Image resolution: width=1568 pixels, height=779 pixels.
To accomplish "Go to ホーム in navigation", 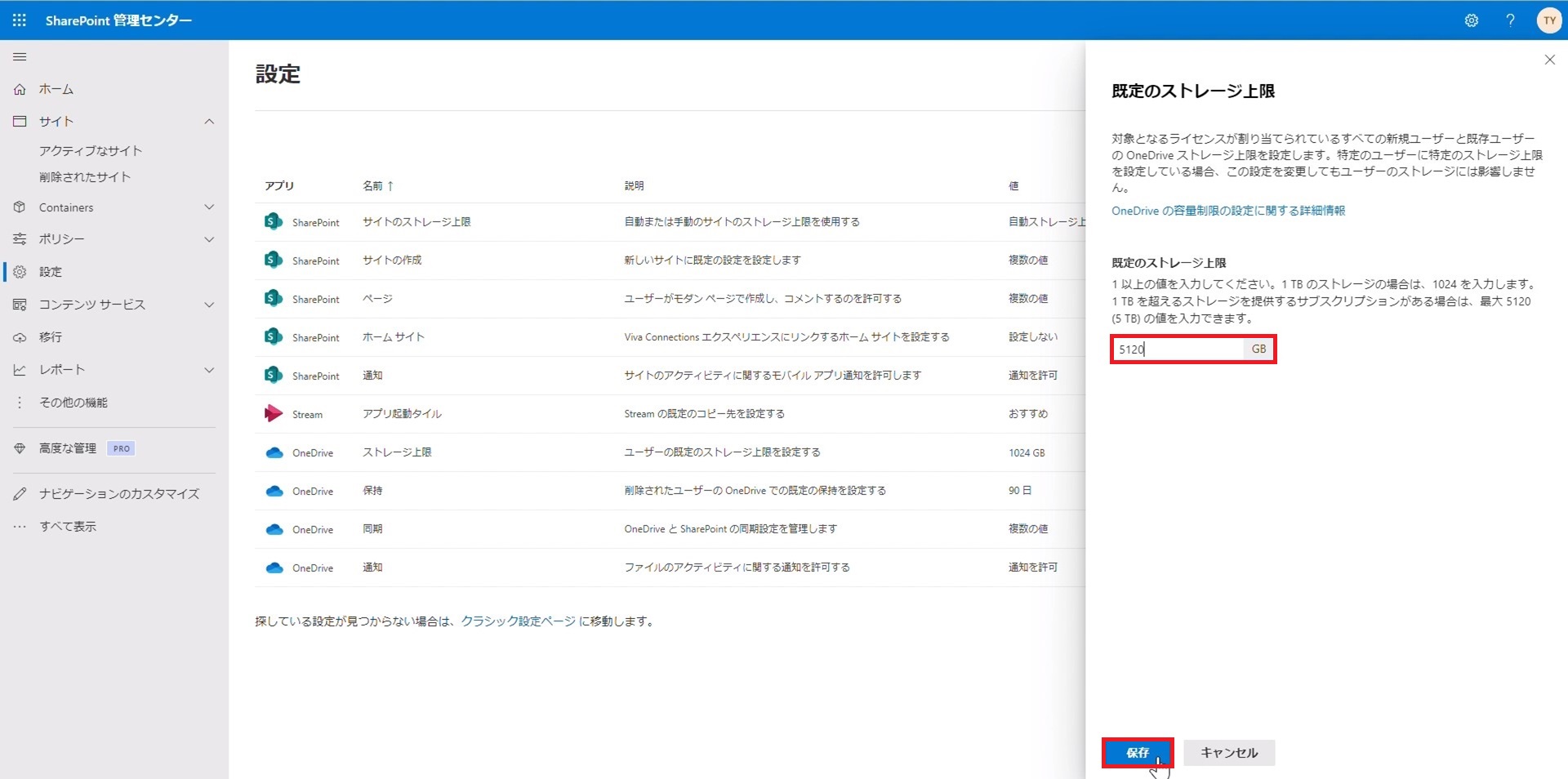I will point(56,89).
